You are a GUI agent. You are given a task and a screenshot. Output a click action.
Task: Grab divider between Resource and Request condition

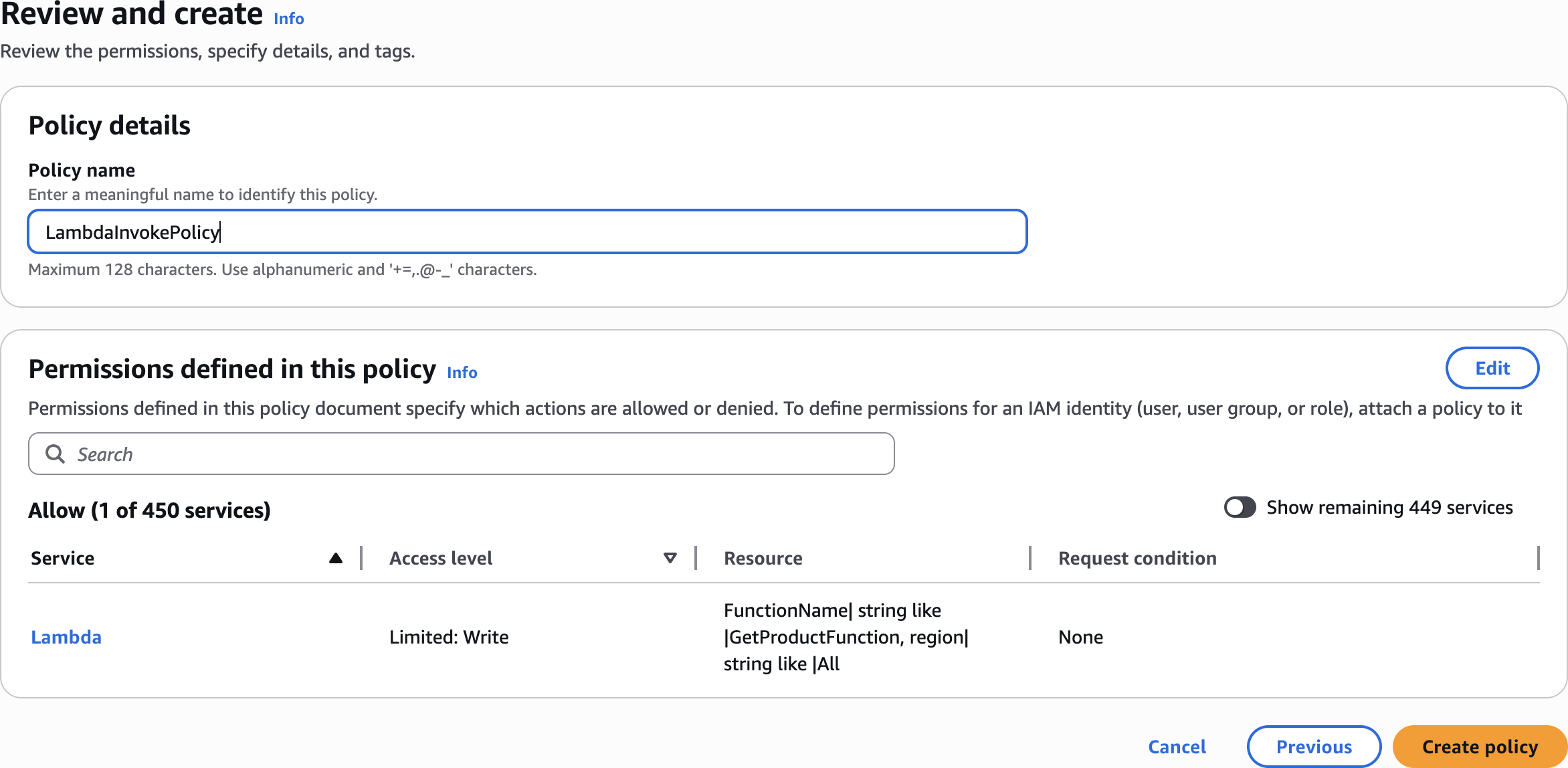tap(1030, 558)
